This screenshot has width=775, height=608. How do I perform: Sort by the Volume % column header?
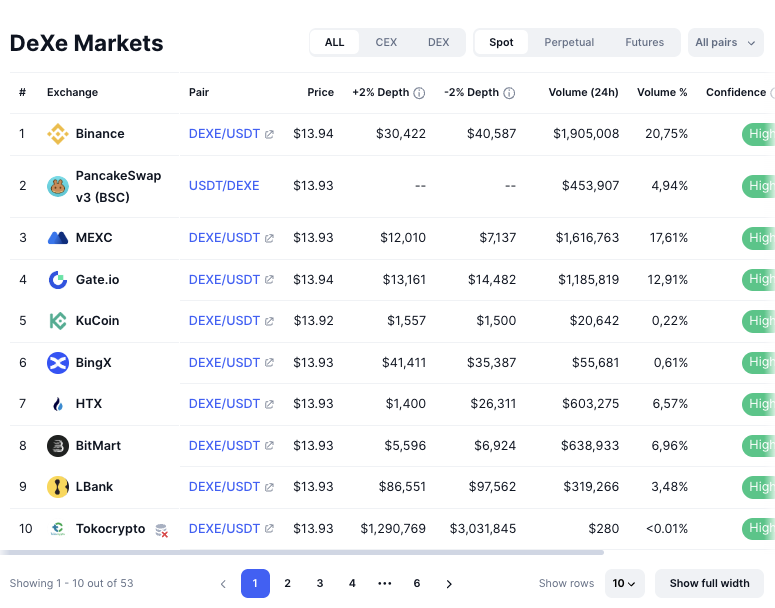point(662,92)
